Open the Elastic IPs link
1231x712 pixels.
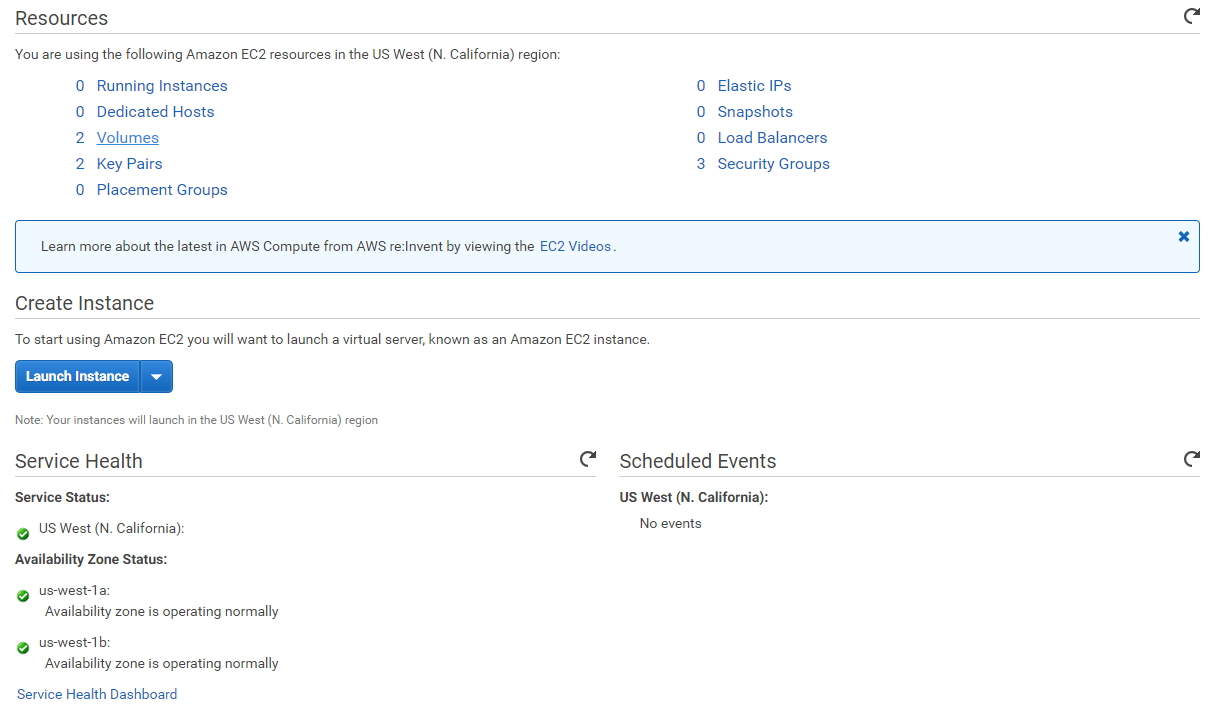coord(754,86)
